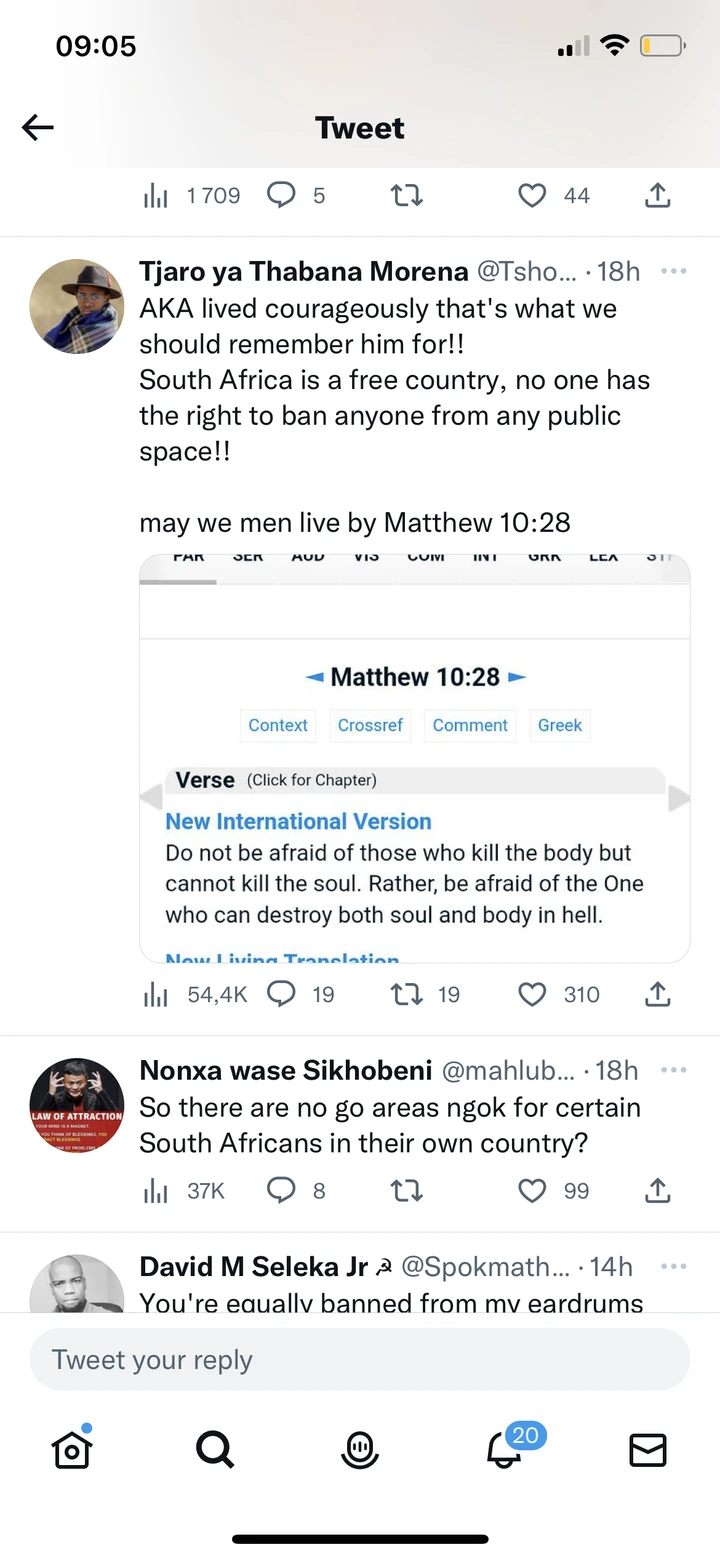Share Nonxa wase Sikhobeni's tweet
This screenshot has width=720, height=1558.
[657, 1190]
